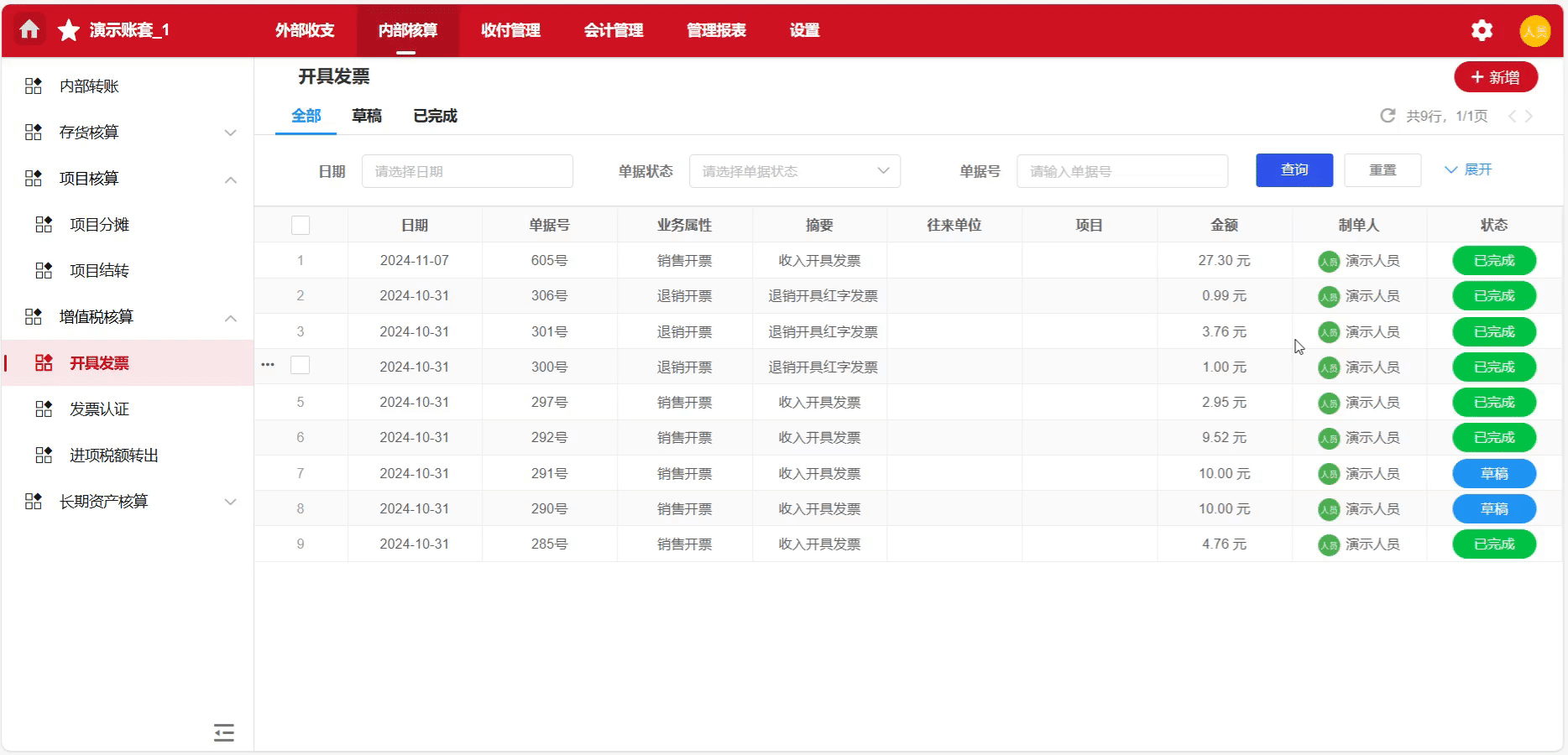
Task: Click the 单据号 input field
Action: (x=1121, y=171)
